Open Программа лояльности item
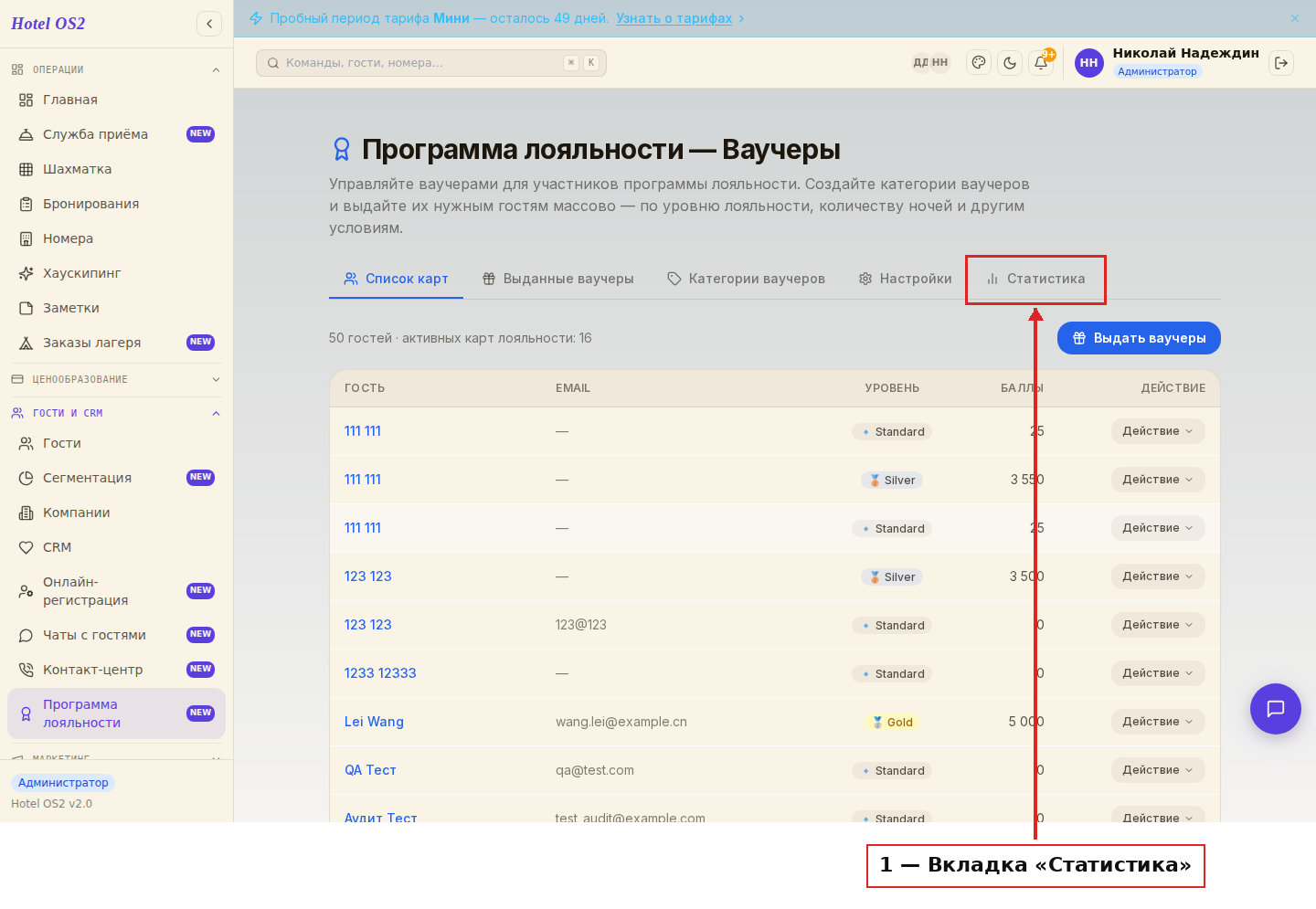Viewport: 1316px width, 909px height. (116, 713)
